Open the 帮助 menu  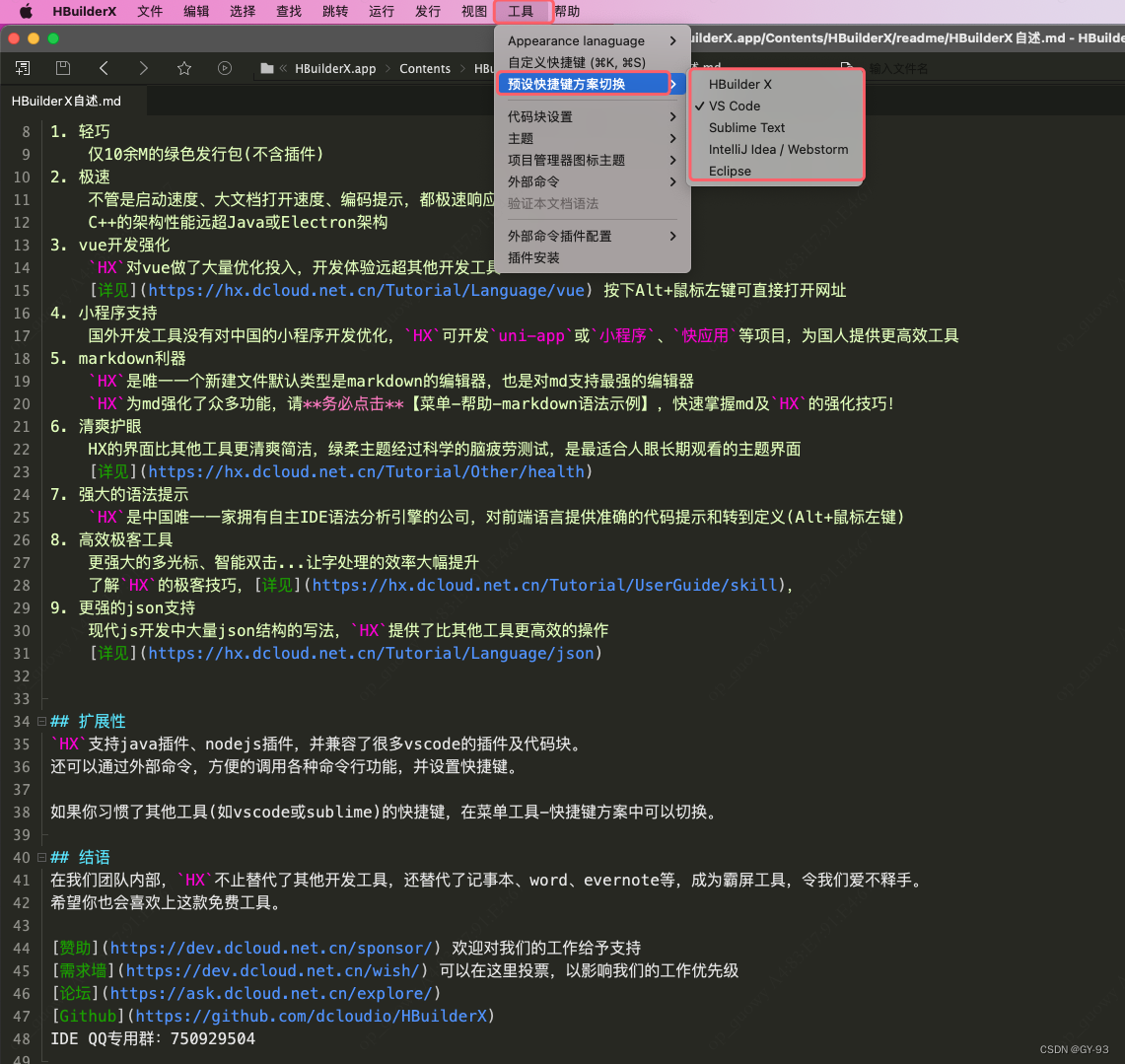[567, 12]
